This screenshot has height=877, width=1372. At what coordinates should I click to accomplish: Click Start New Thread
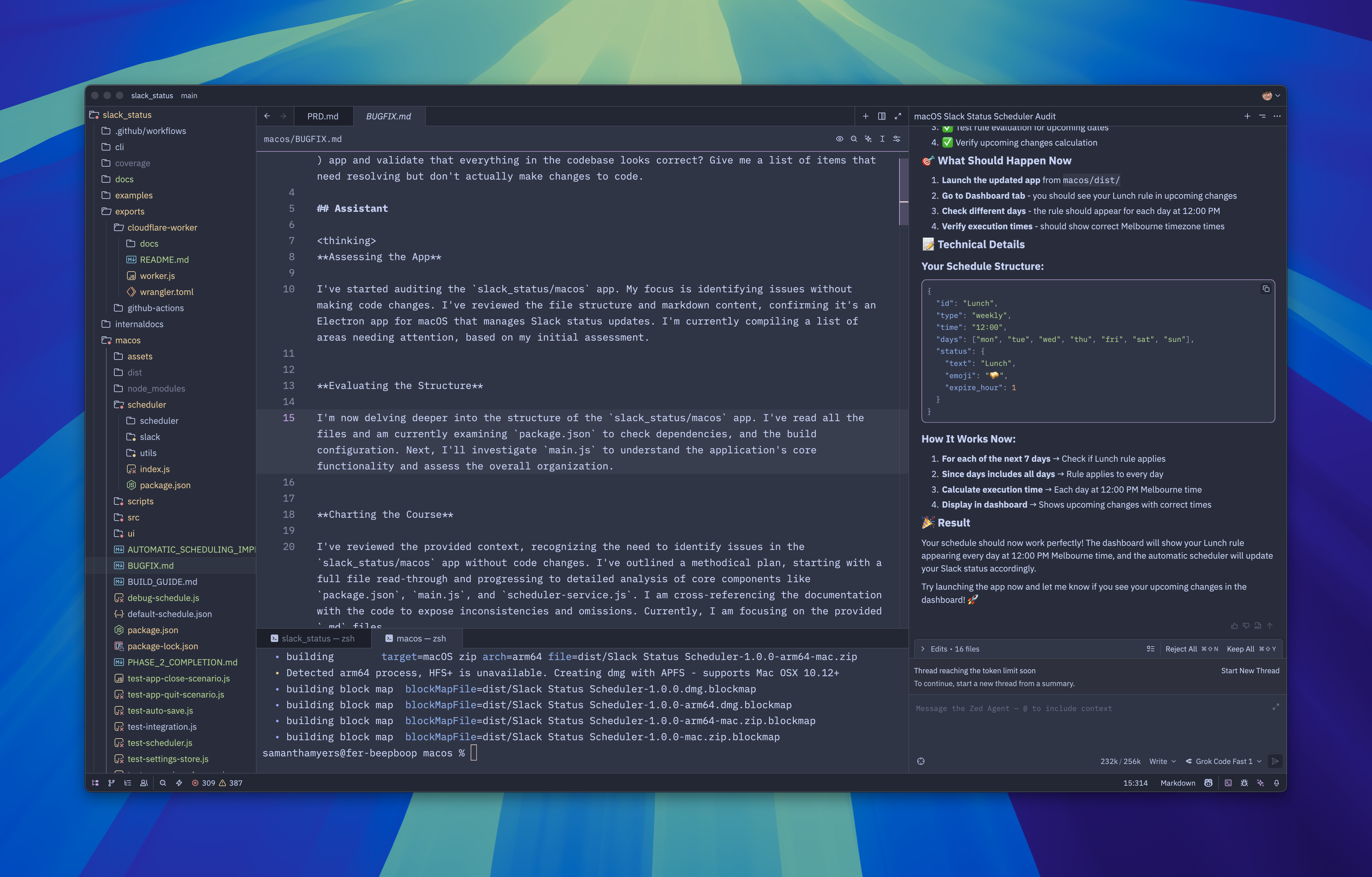pyautogui.click(x=1250, y=671)
